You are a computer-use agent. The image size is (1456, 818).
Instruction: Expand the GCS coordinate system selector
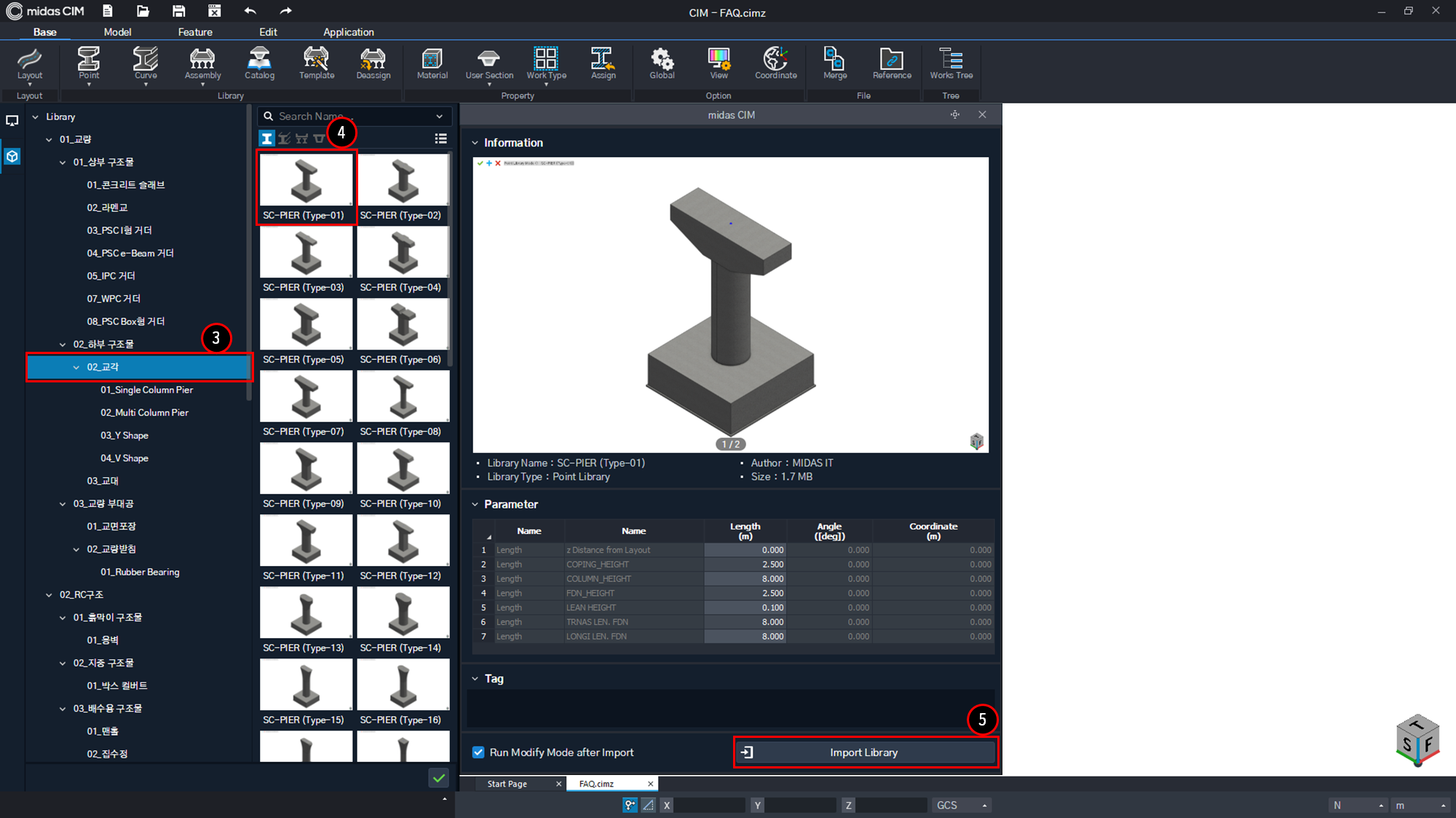coord(984,805)
